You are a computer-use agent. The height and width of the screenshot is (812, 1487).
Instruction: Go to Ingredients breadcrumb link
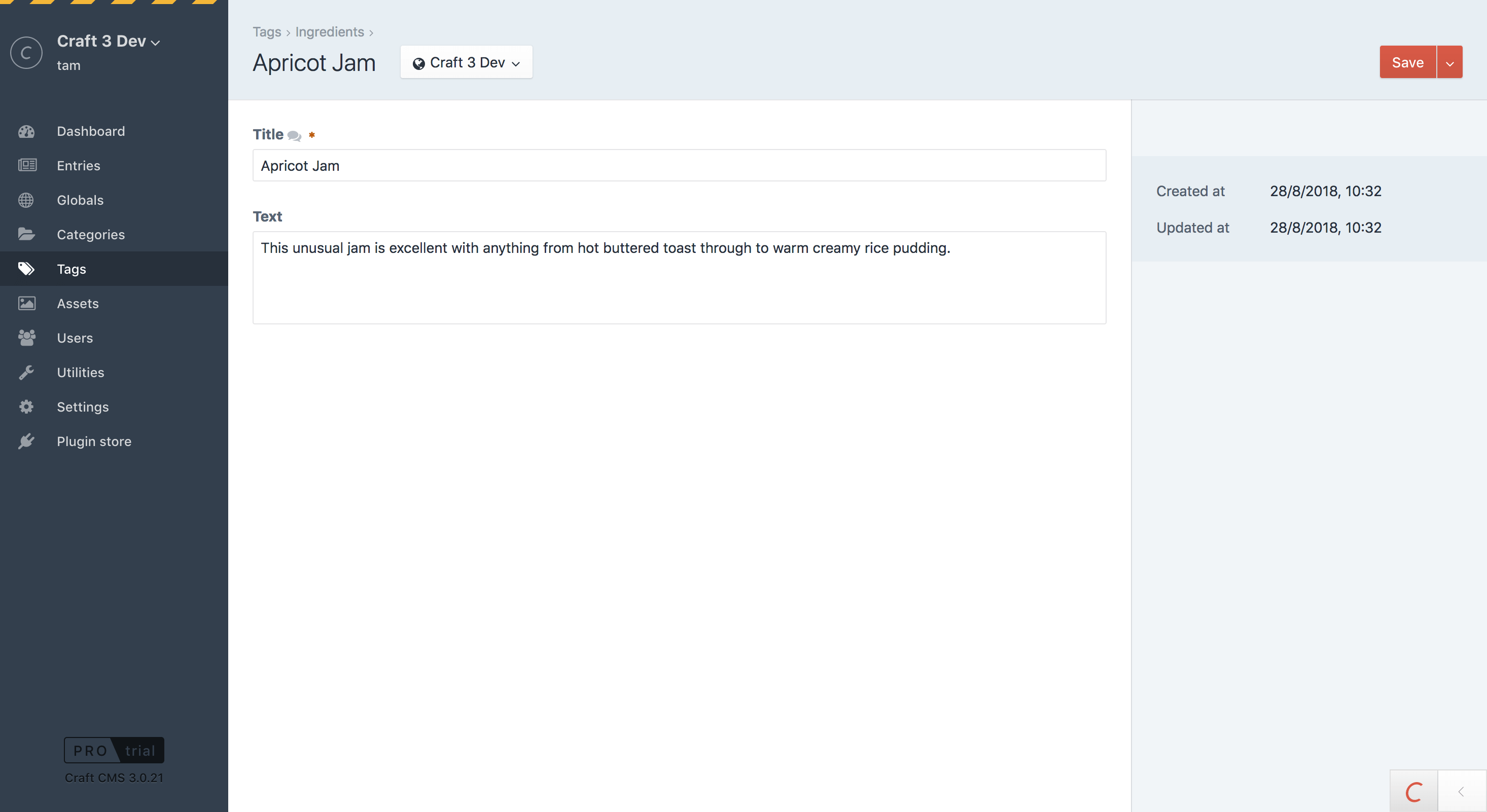(x=329, y=32)
